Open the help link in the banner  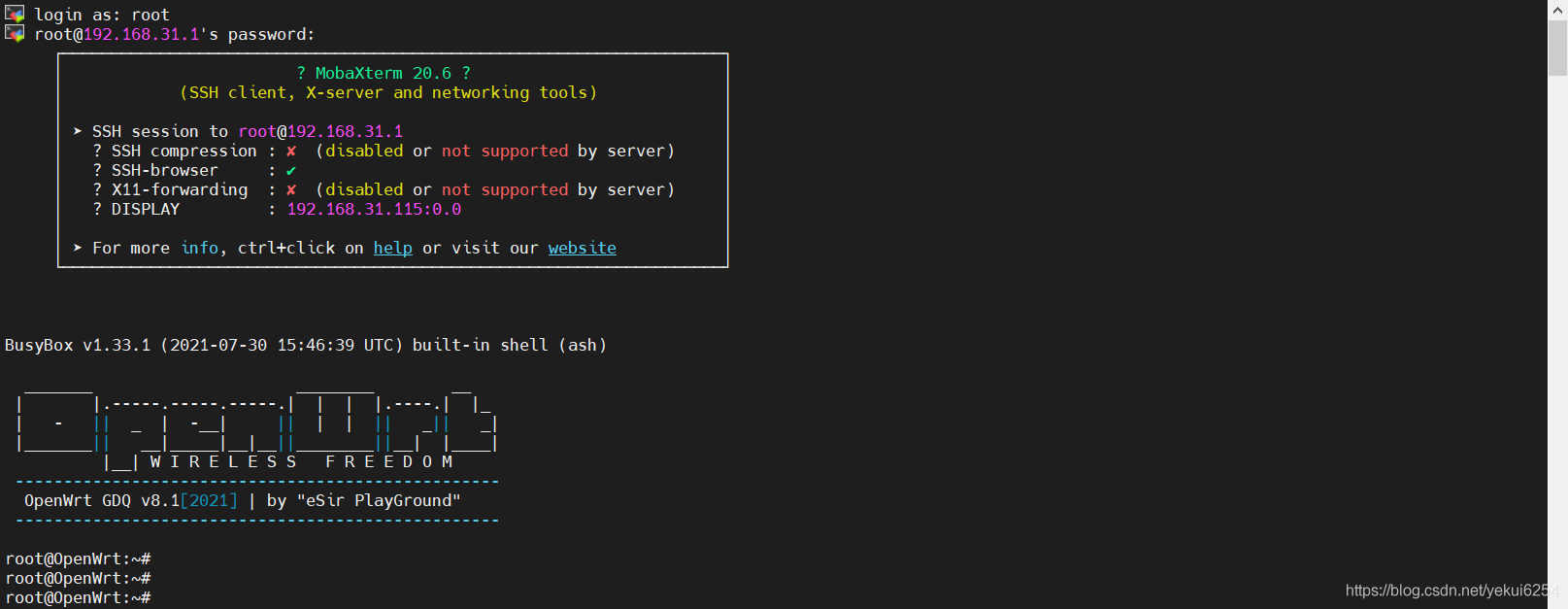click(393, 248)
